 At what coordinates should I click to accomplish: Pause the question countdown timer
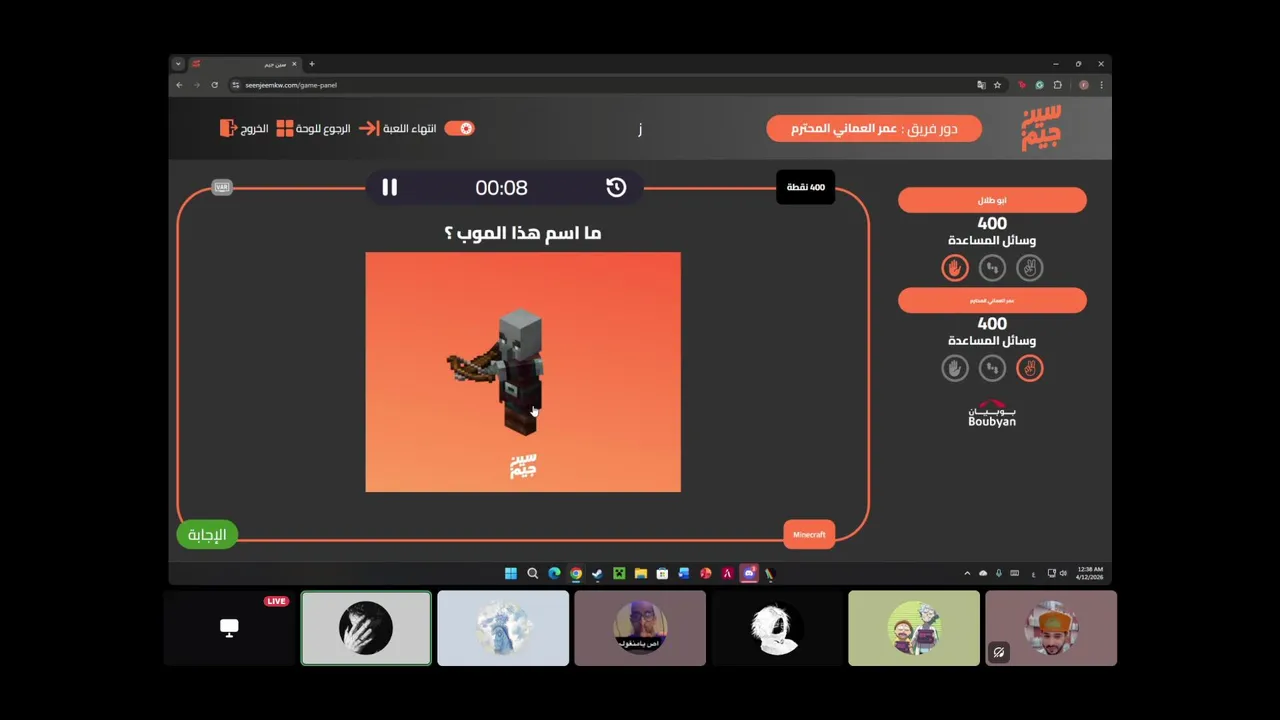pyautogui.click(x=389, y=188)
